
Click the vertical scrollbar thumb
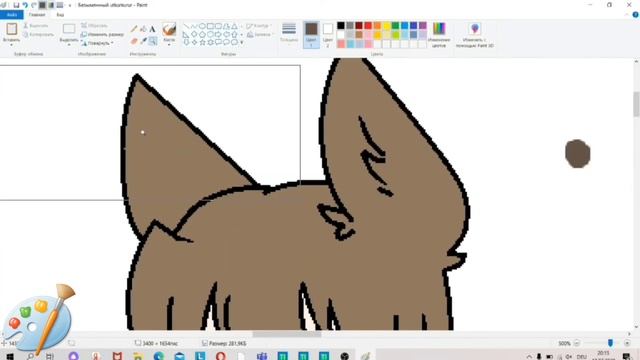[636, 104]
